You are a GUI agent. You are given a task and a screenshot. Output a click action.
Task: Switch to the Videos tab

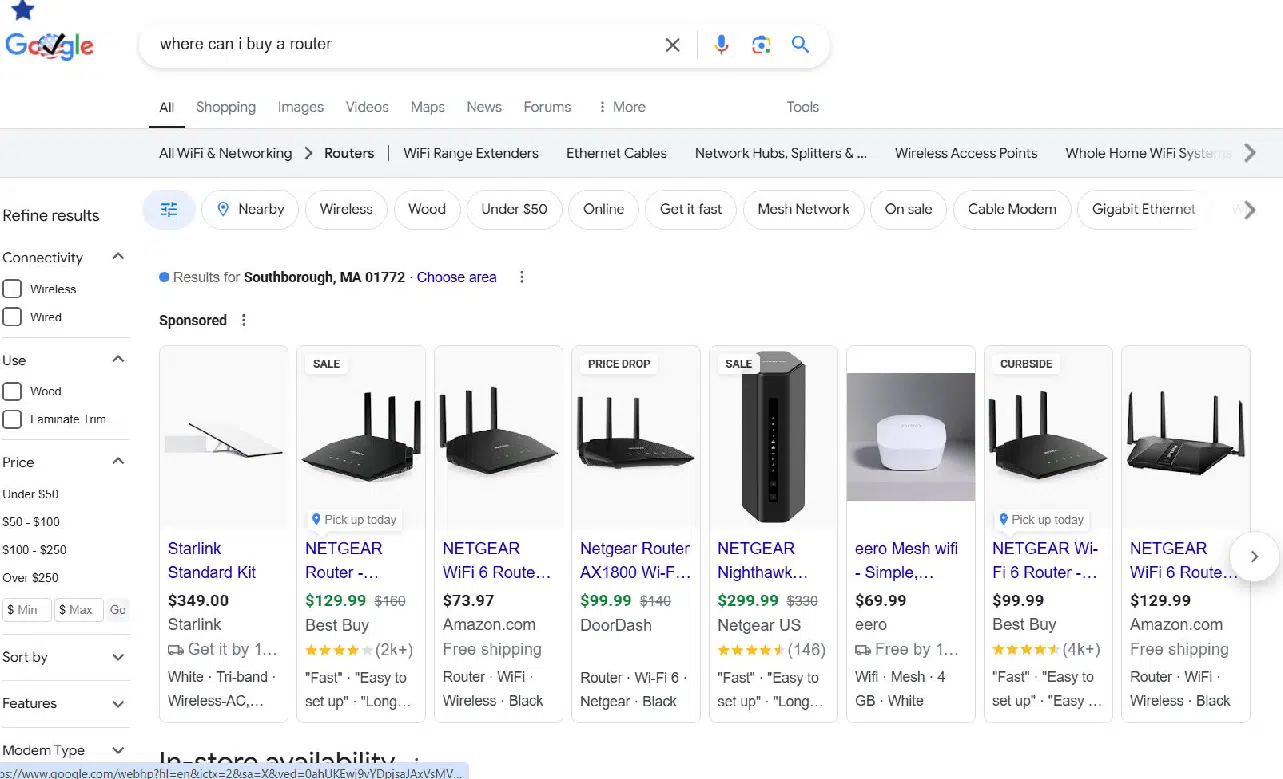coord(367,107)
